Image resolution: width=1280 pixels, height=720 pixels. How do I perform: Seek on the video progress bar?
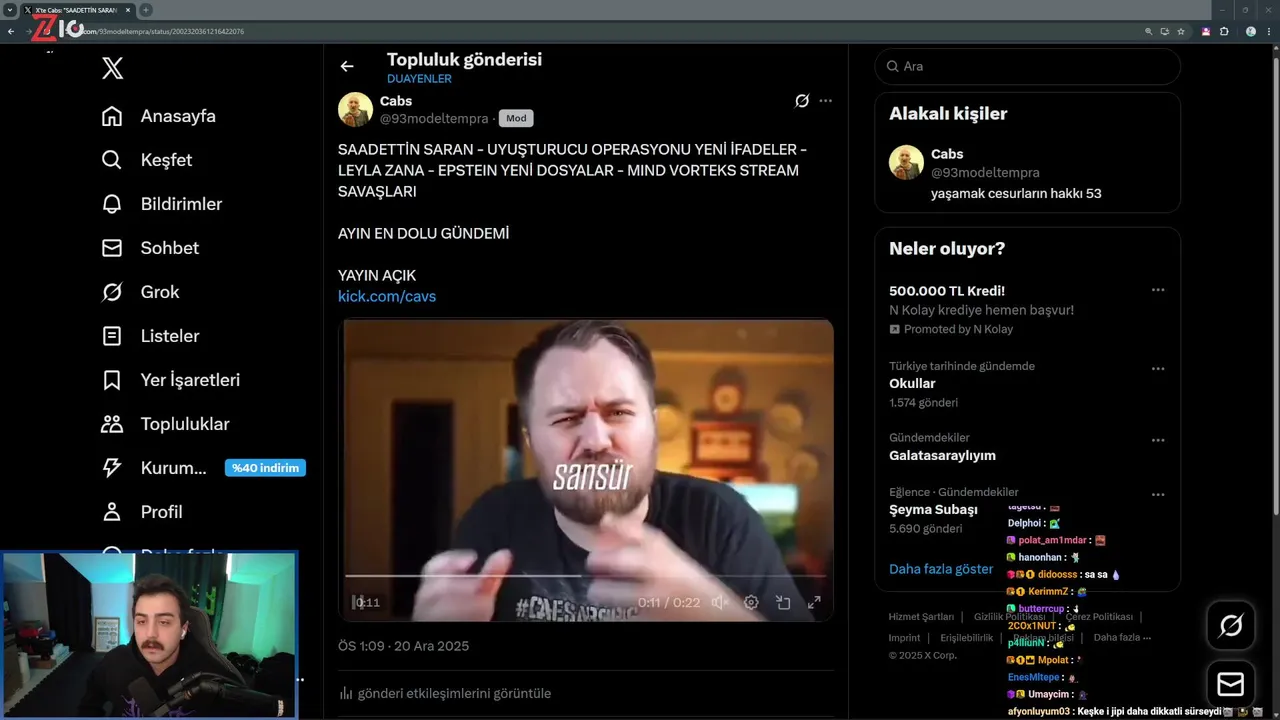[x=586, y=576]
